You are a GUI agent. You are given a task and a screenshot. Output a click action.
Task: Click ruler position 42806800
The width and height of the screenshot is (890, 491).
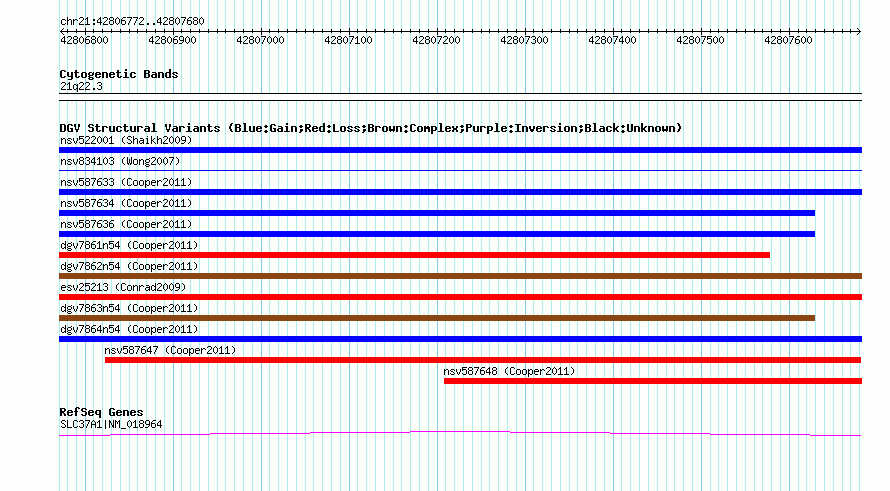pyautogui.click(x=84, y=40)
